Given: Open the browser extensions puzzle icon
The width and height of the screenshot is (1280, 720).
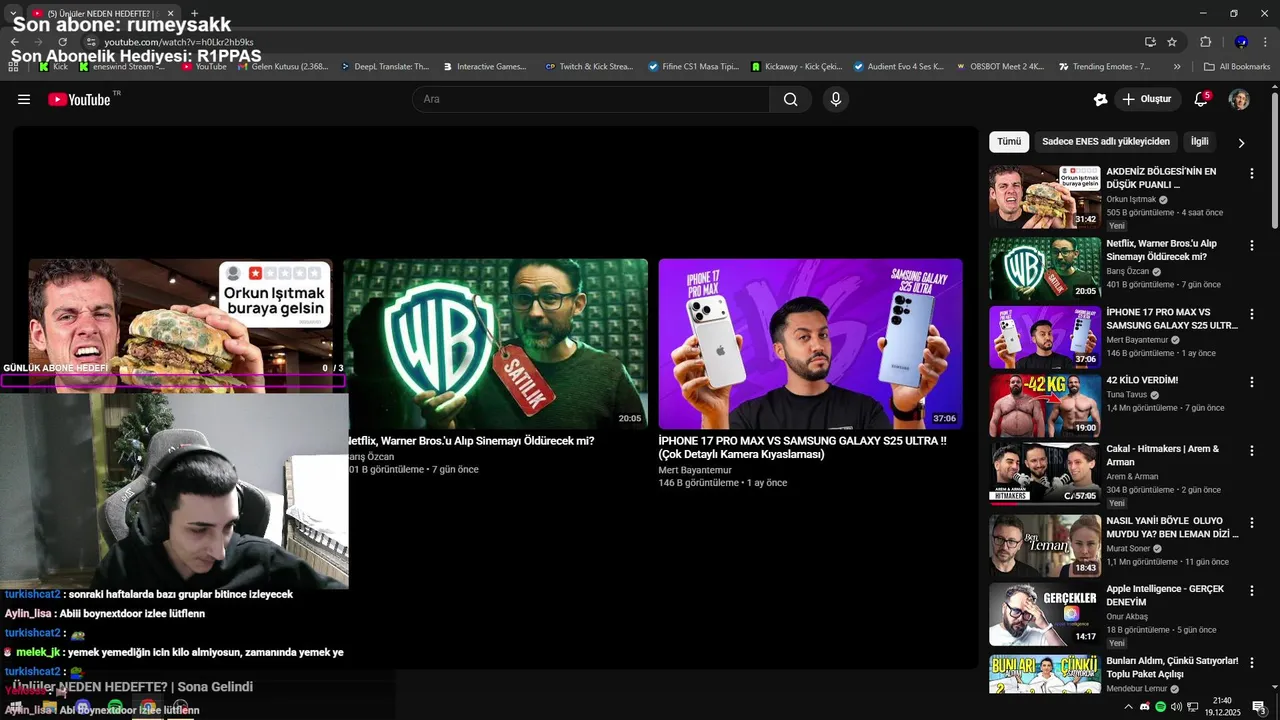Looking at the screenshot, I should [x=1205, y=42].
